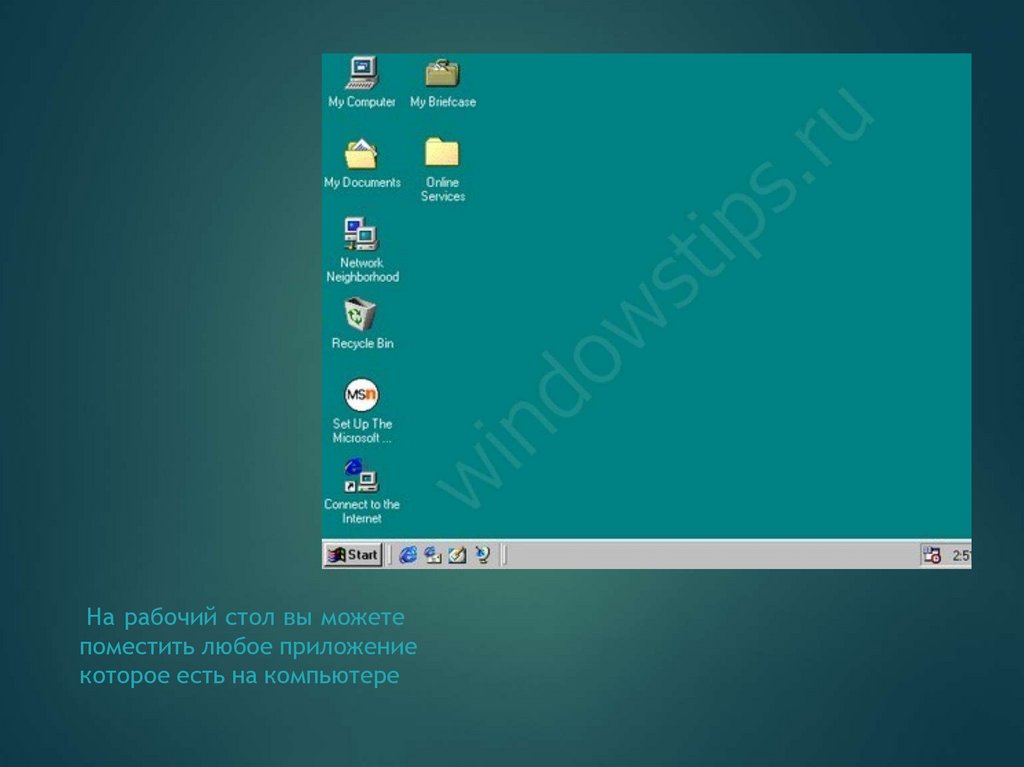Click the View Channels Quick Launch icon
This screenshot has height=767, width=1024.
coord(483,555)
